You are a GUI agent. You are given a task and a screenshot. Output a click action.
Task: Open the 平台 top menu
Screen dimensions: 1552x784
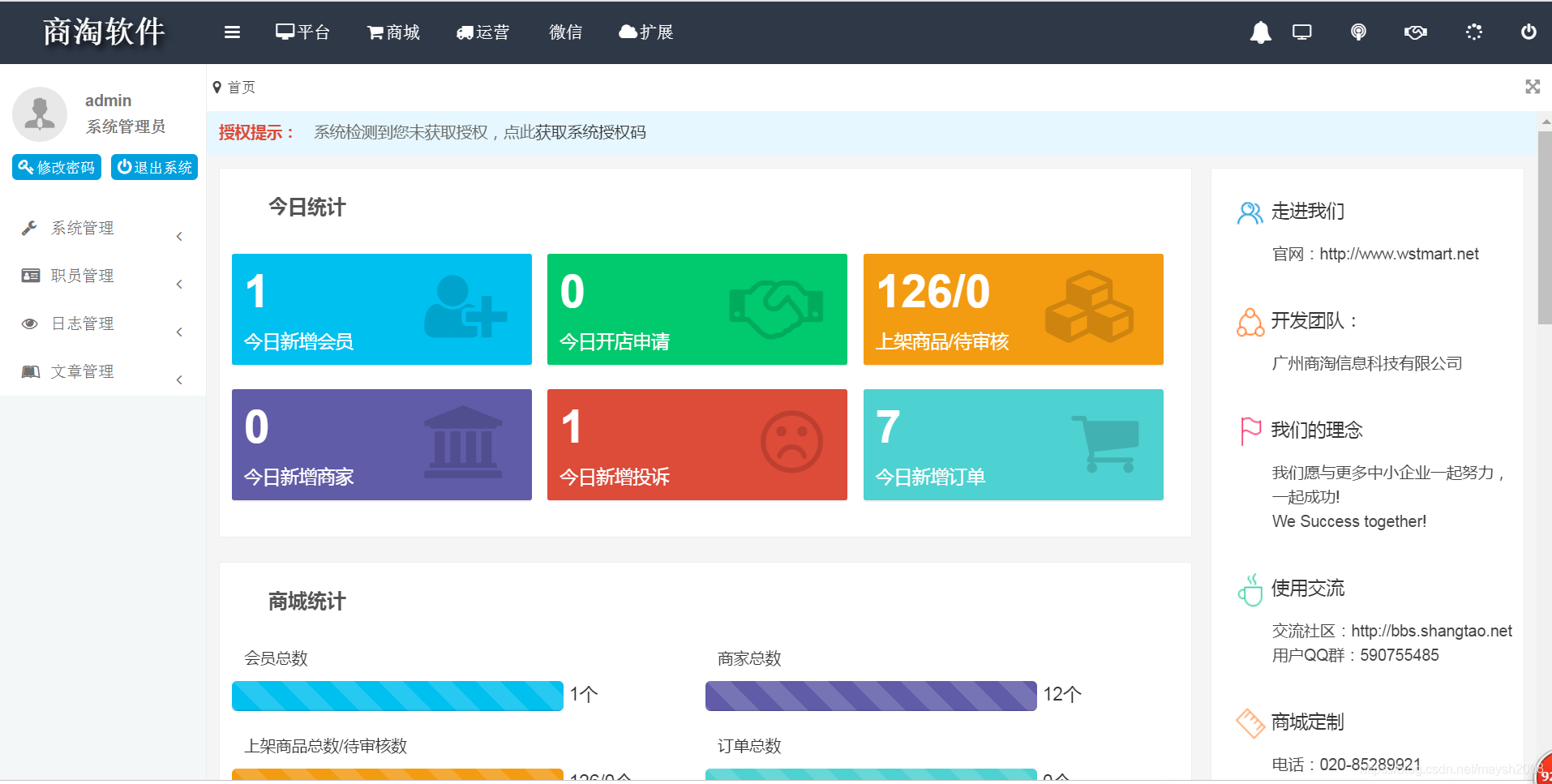coord(302,32)
